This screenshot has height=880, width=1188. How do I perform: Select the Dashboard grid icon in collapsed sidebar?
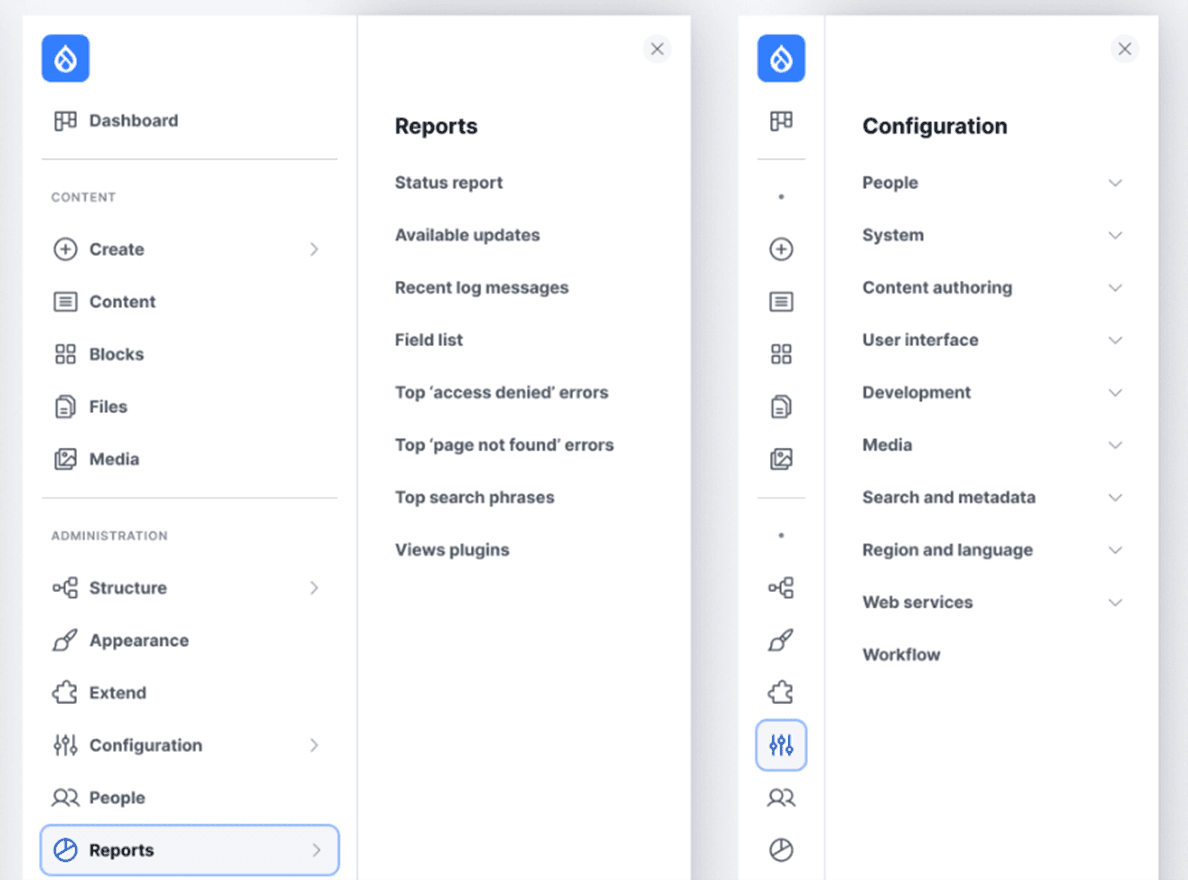781,120
